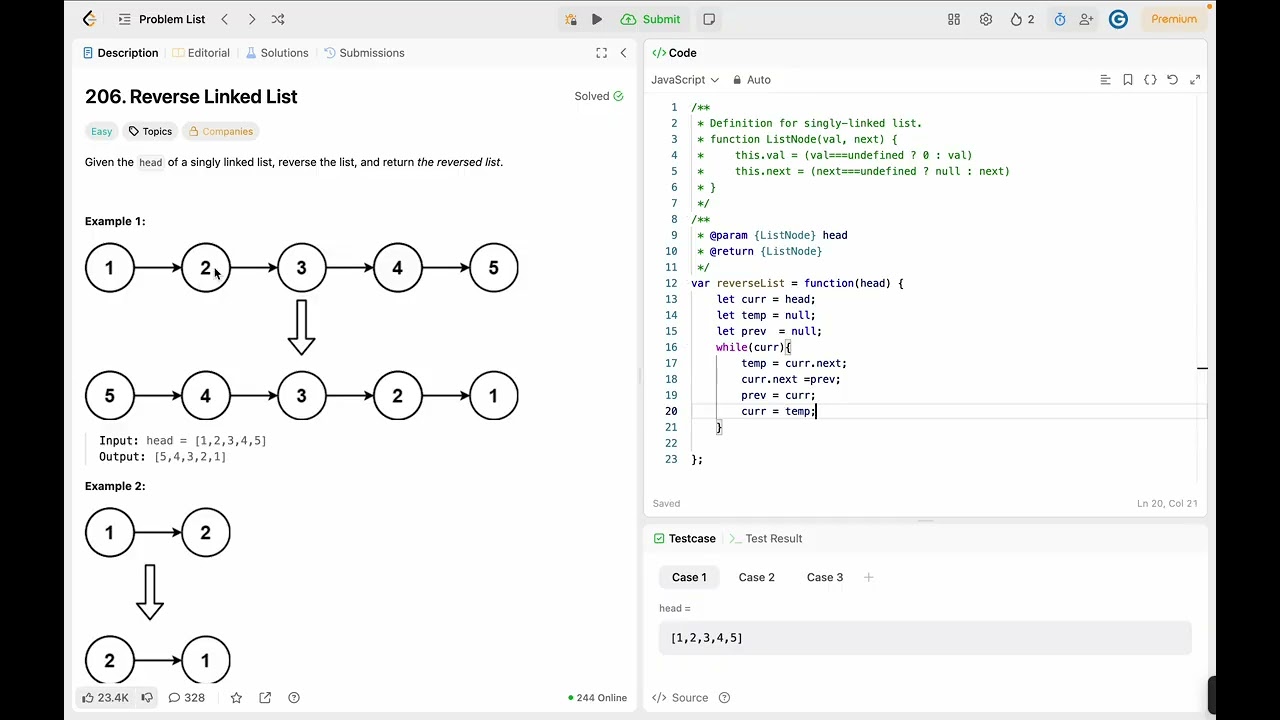1280x720 pixels.
Task: Open the settings gear icon
Action: [986, 19]
